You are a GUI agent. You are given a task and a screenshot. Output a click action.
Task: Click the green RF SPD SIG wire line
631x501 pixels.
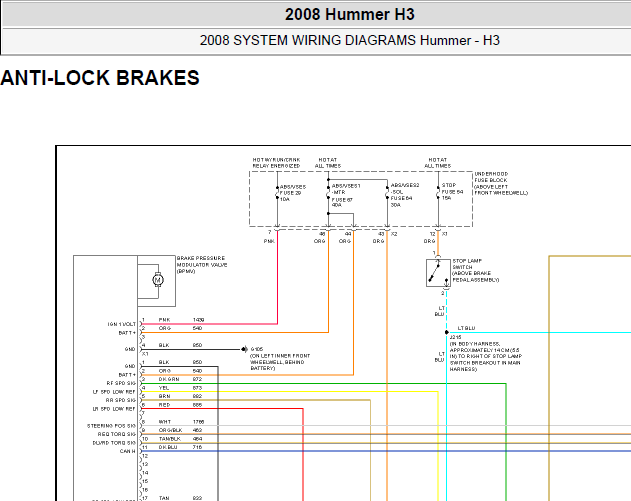(322, 383)
